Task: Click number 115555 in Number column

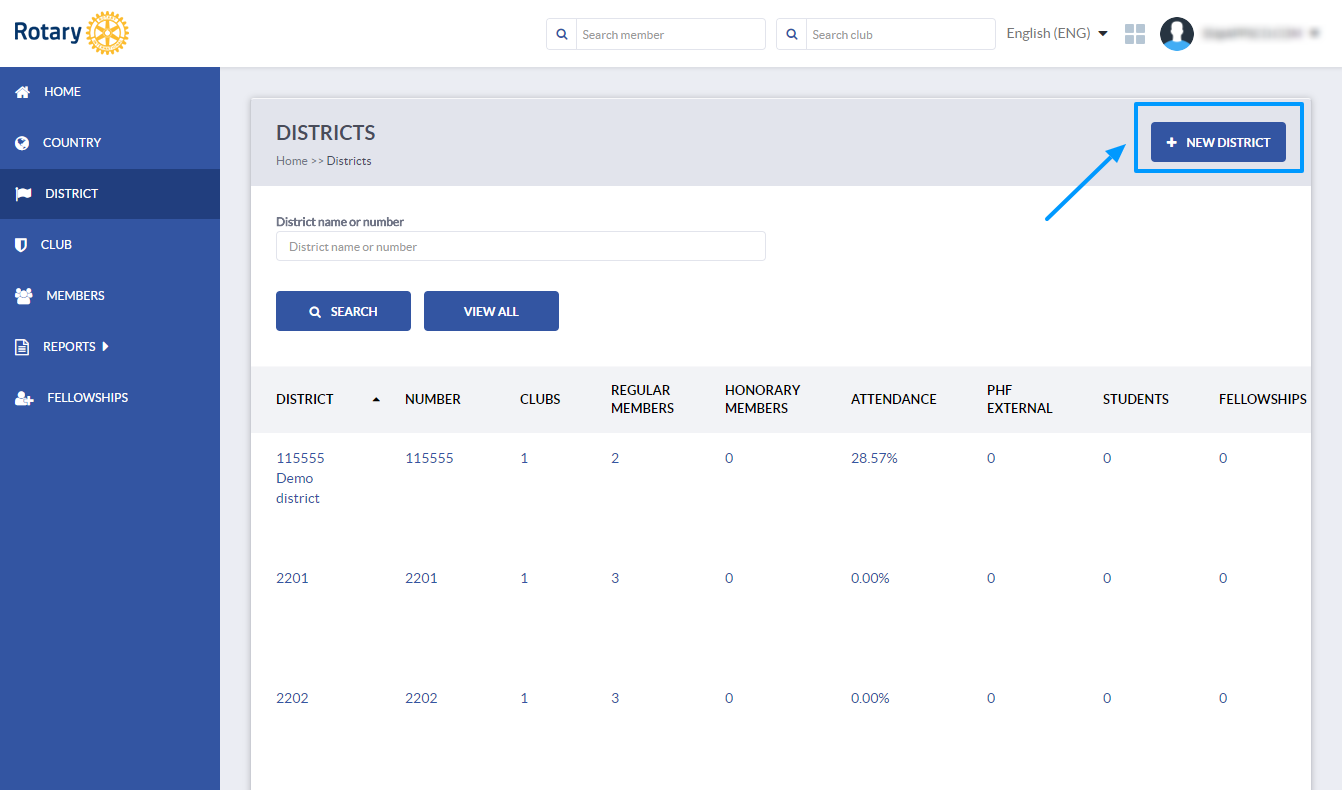Action: coord(429,458)
